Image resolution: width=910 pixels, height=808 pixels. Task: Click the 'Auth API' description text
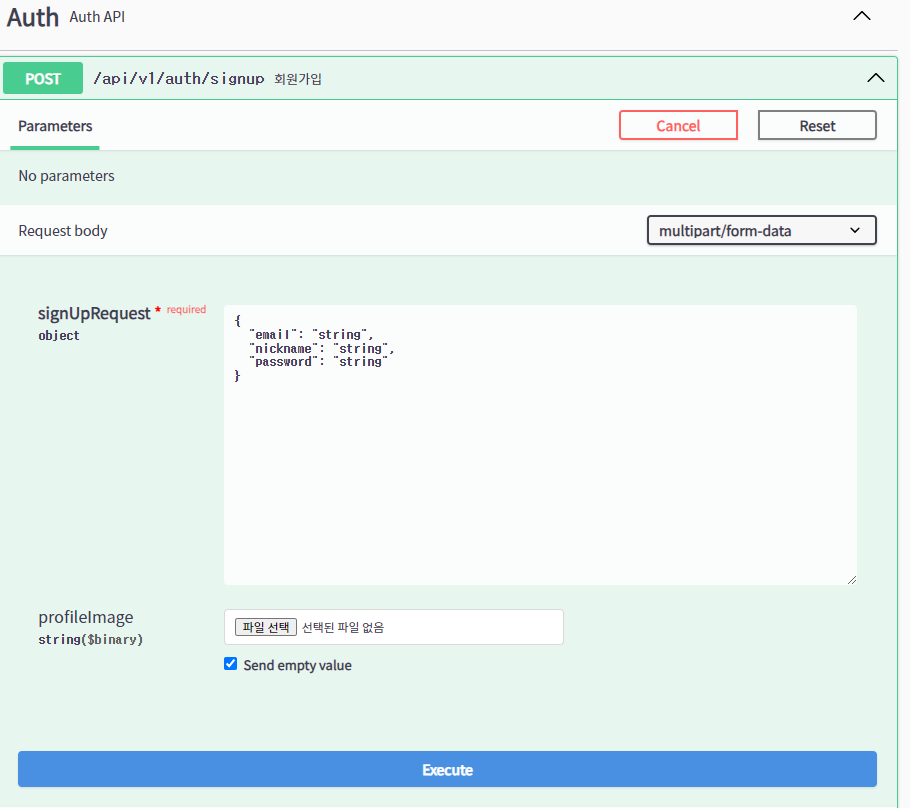tap(97, 17)
